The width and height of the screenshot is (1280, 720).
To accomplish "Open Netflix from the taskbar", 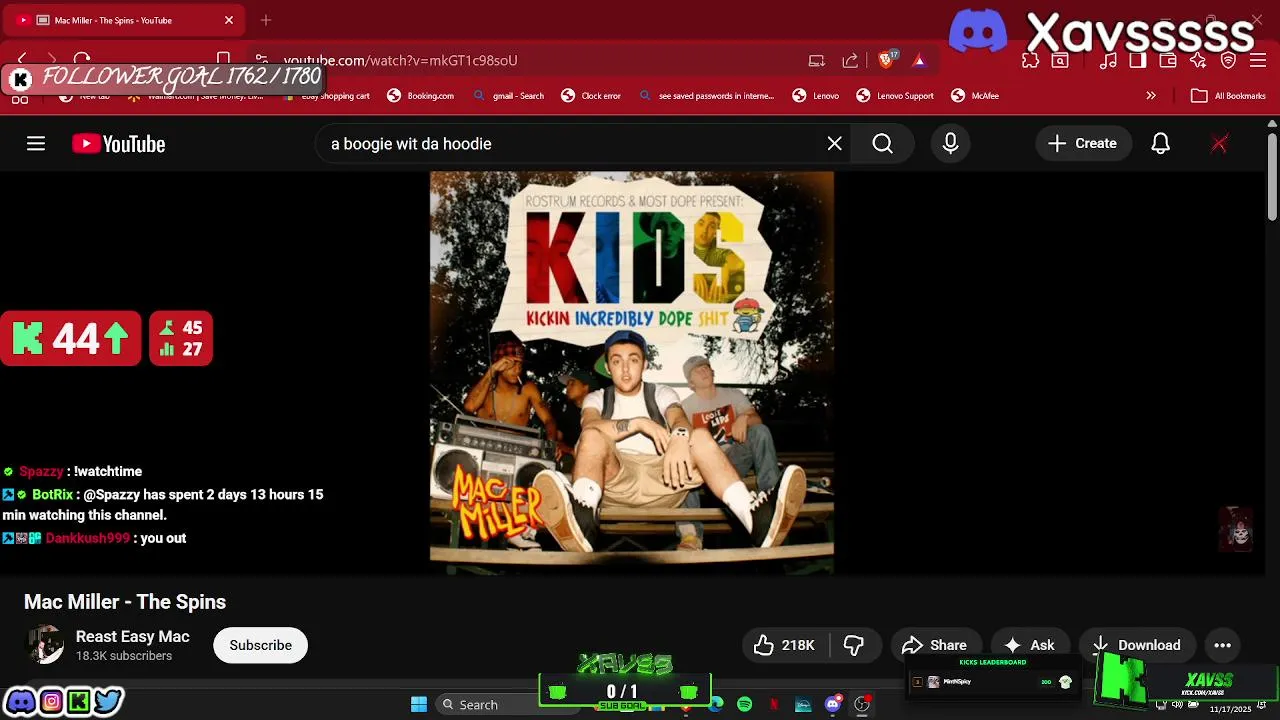I will coord(774,705).
